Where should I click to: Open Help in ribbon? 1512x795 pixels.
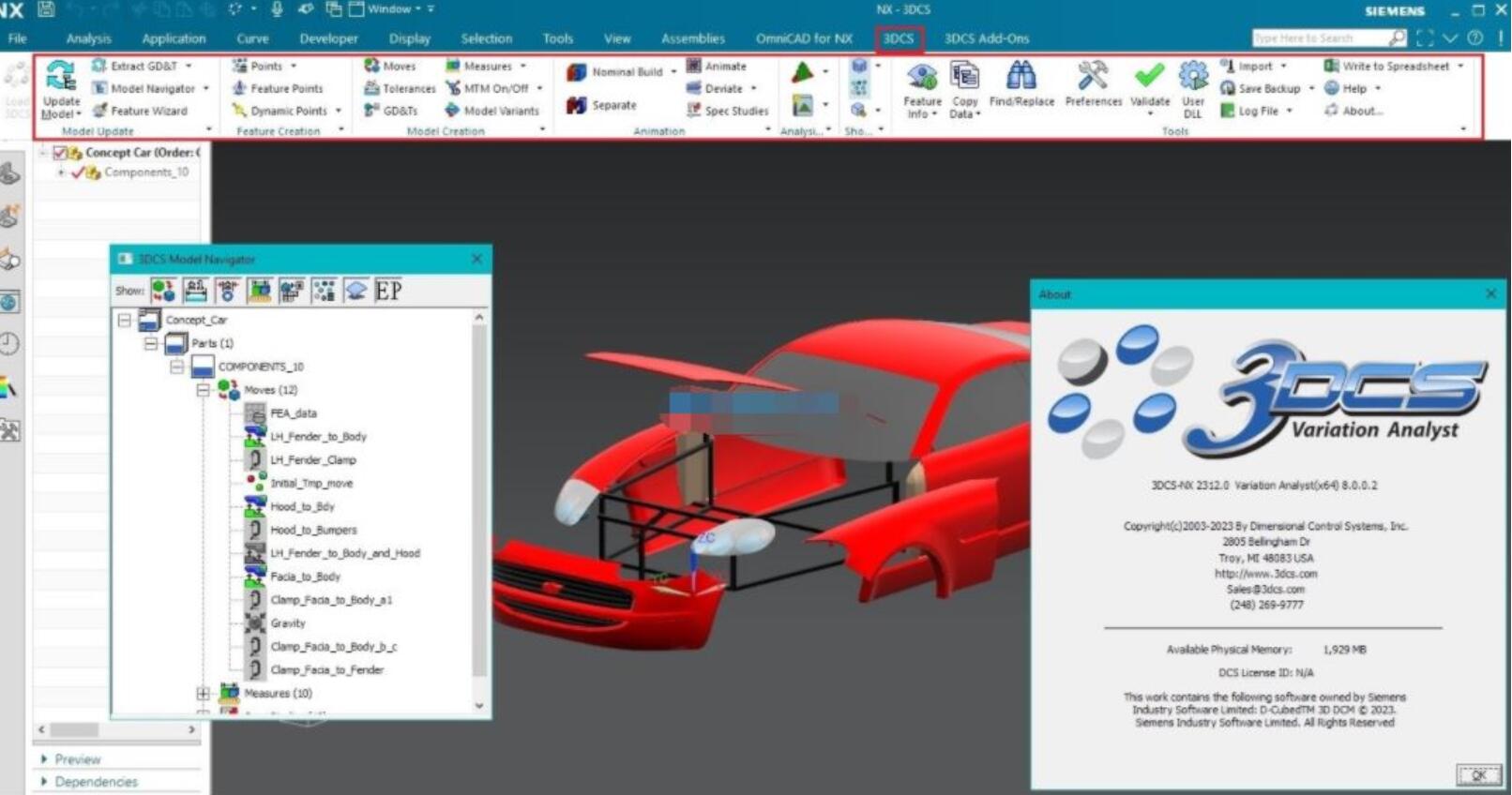pos(1353,88)
